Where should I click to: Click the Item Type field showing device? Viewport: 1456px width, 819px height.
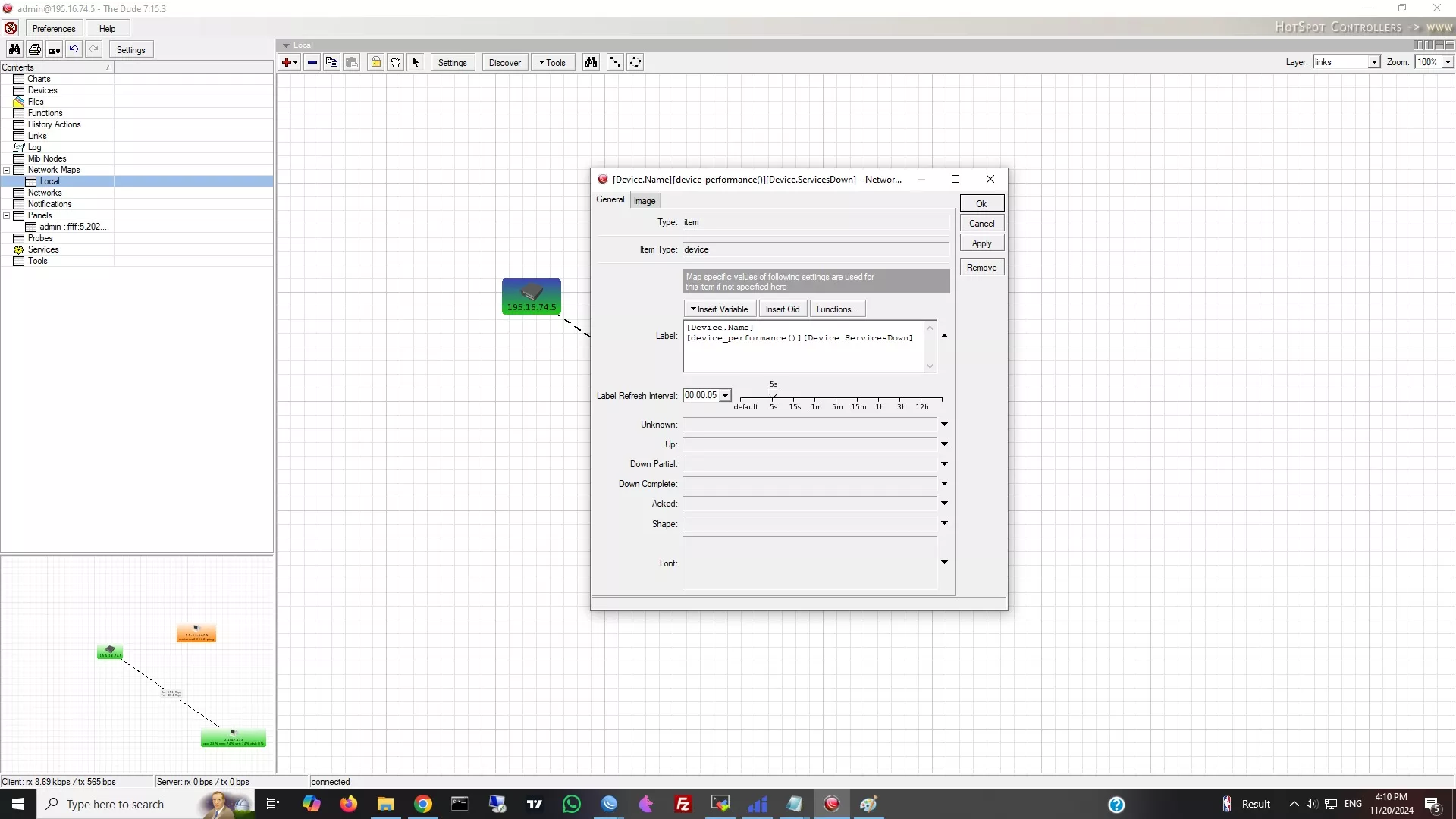click(x=815, y=249)
